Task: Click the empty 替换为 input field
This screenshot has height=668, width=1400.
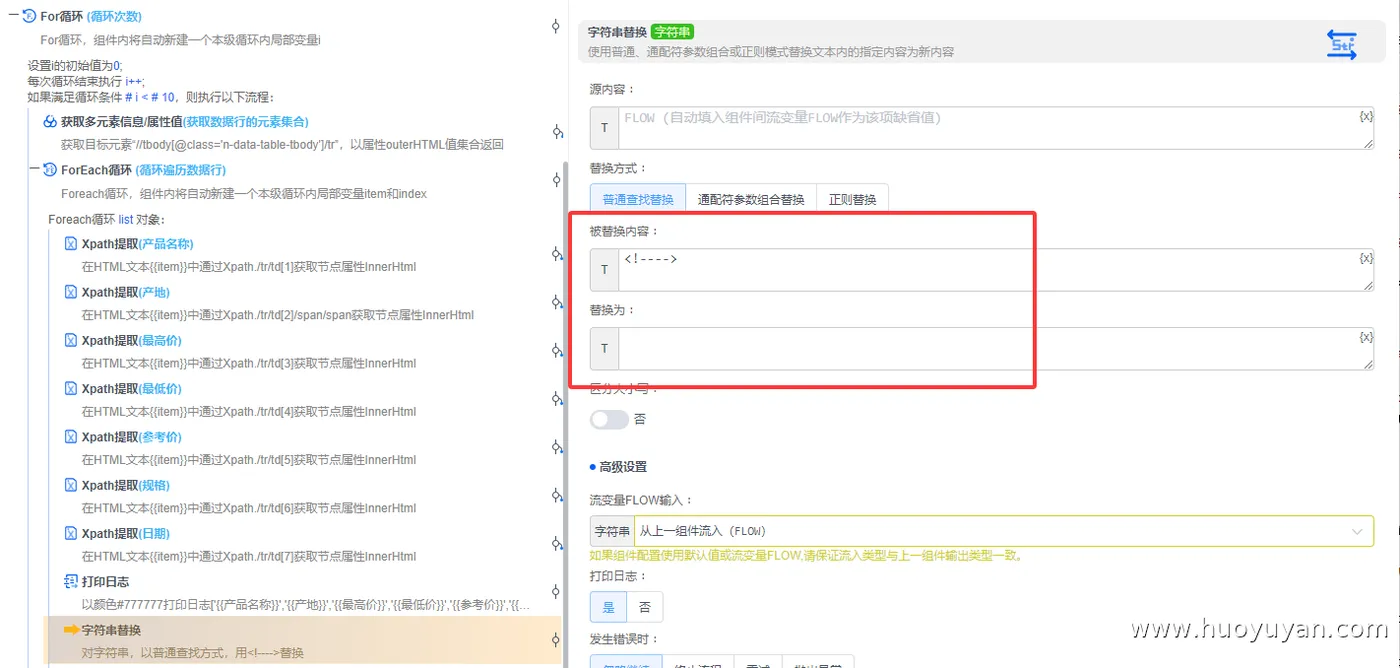Action: tap(996, 349)
